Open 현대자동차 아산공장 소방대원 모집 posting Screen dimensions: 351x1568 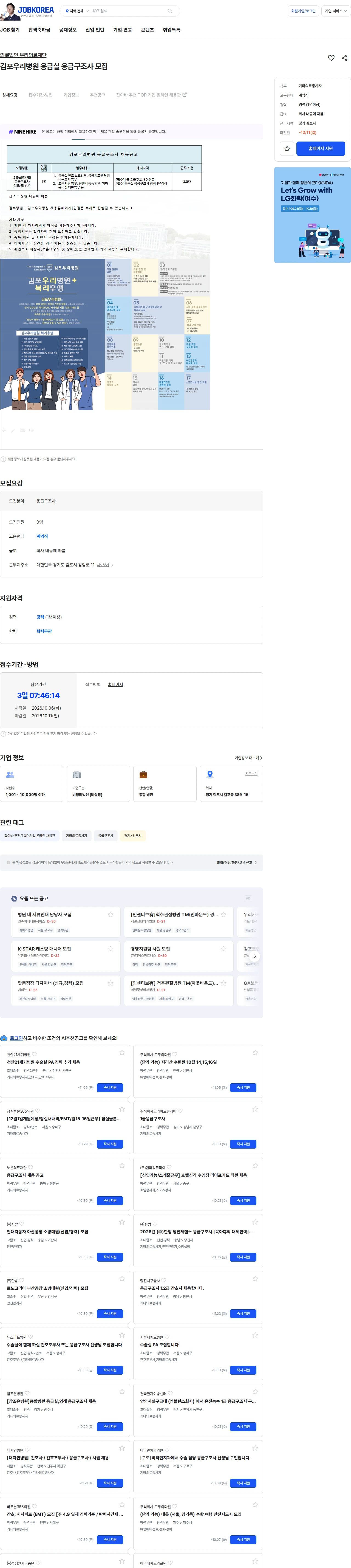tap(47, 1232)
